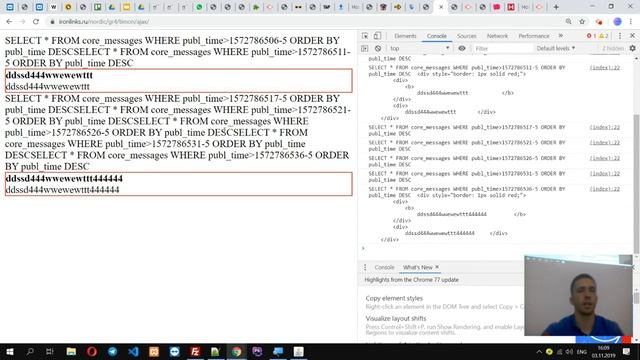Image resolution: width=640 pixels, height=360 pixels.
Task: Switch to the Performance tab
Action: (x=534, y=36)
